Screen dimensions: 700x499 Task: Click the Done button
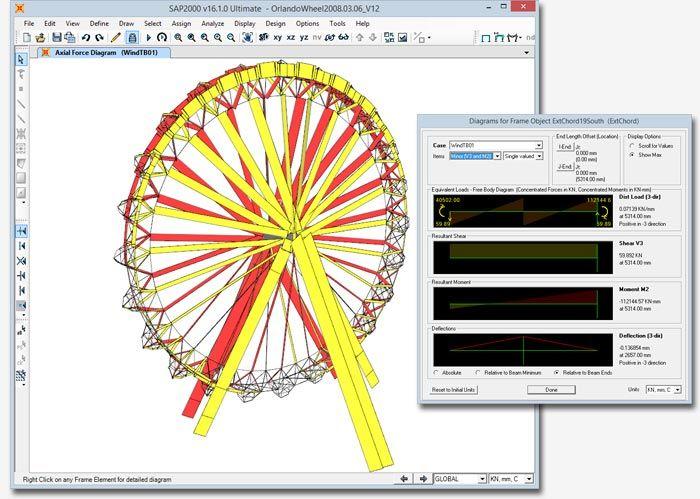[551, 390]
